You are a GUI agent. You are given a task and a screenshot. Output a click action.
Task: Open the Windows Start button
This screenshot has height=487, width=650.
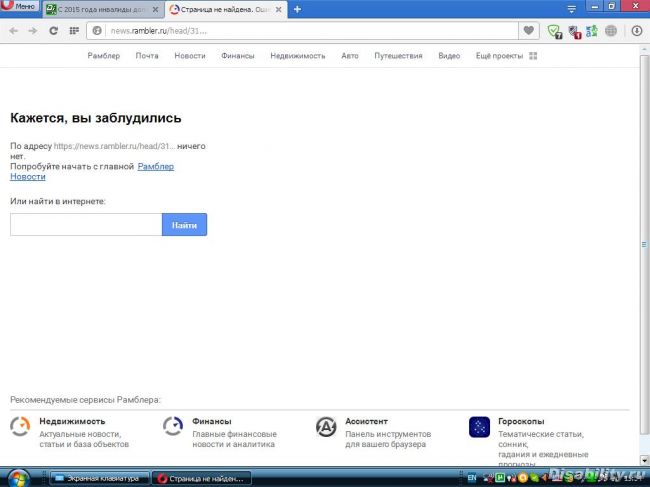[19, 478]
